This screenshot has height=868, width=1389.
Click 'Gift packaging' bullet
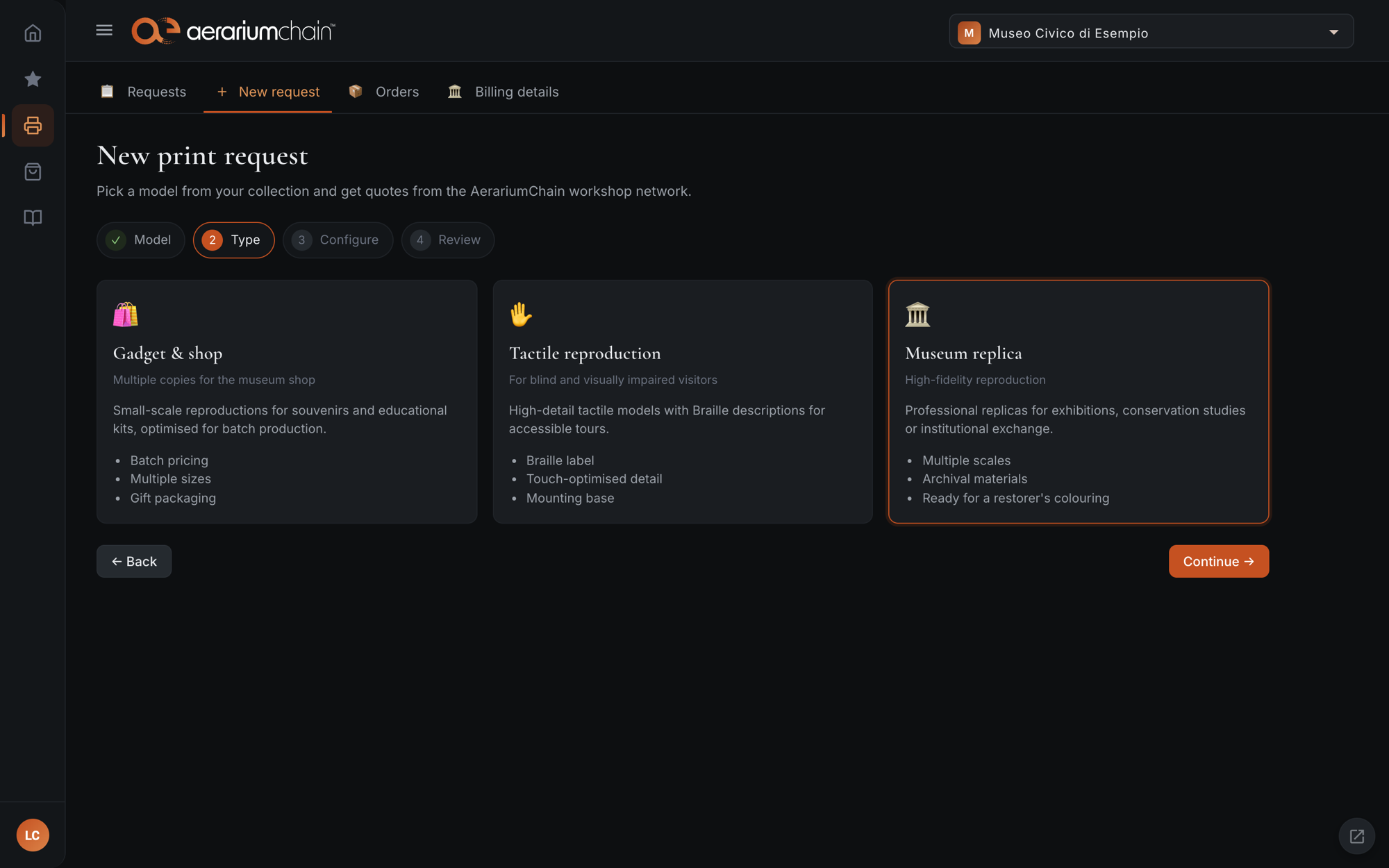pos(173,498)
